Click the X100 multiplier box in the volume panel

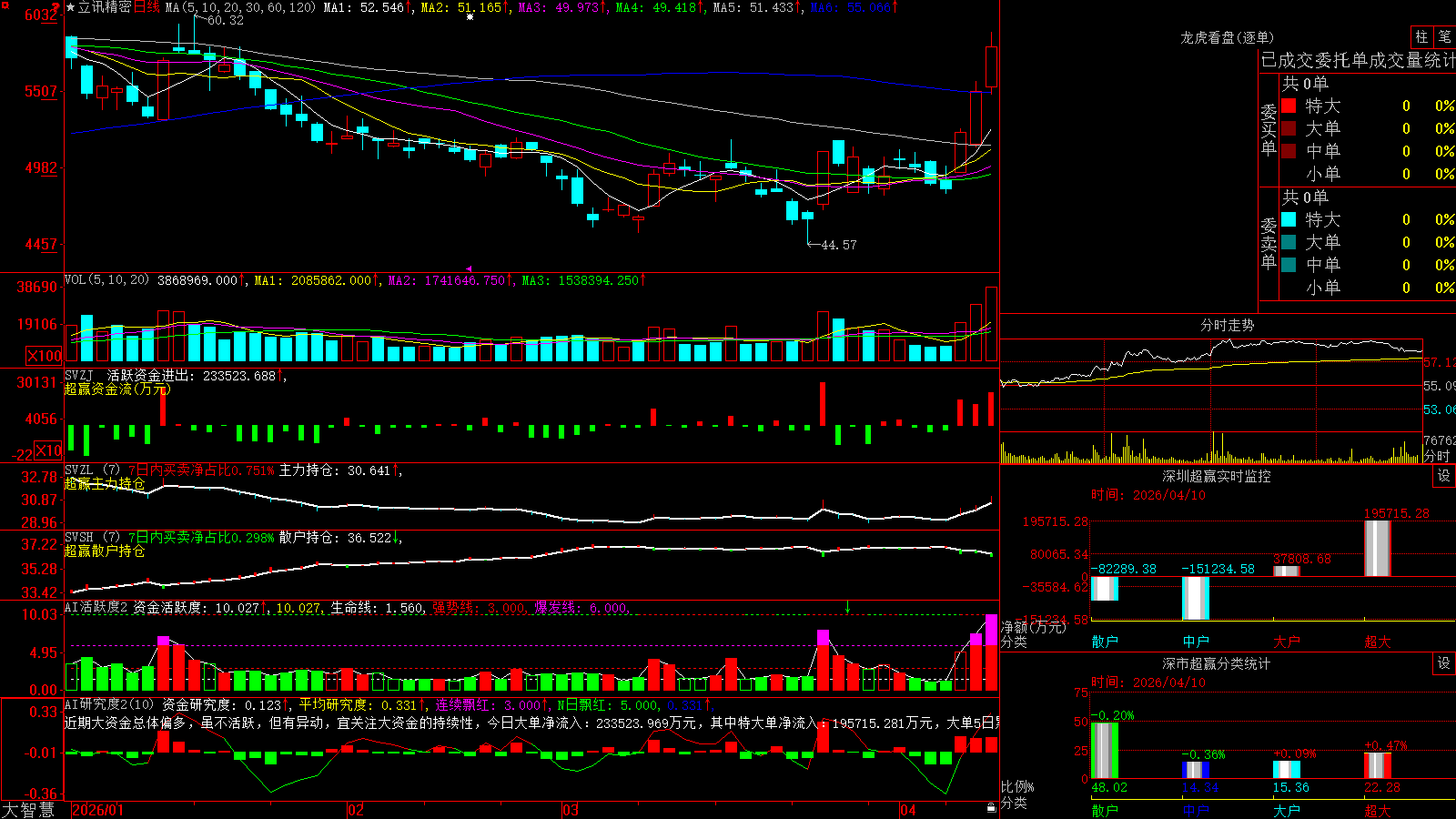point(45,356)
